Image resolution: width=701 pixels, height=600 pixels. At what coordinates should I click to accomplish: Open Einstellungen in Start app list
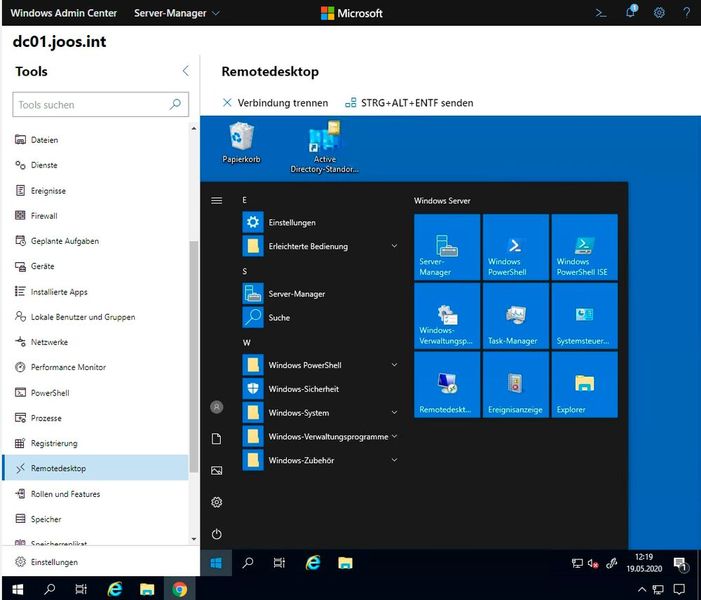[x=320, y=222]
